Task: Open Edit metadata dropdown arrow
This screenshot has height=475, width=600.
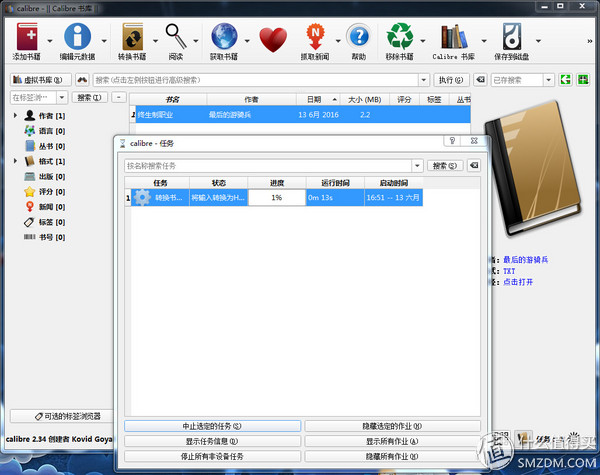Action: click(x=104, y=41)
